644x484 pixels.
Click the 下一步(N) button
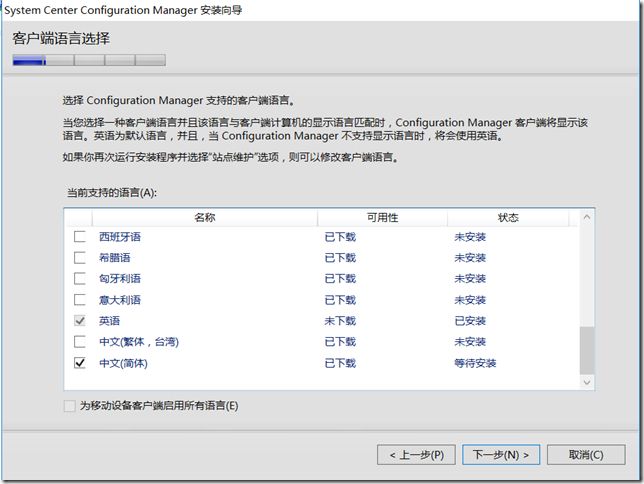pos(501,455)
